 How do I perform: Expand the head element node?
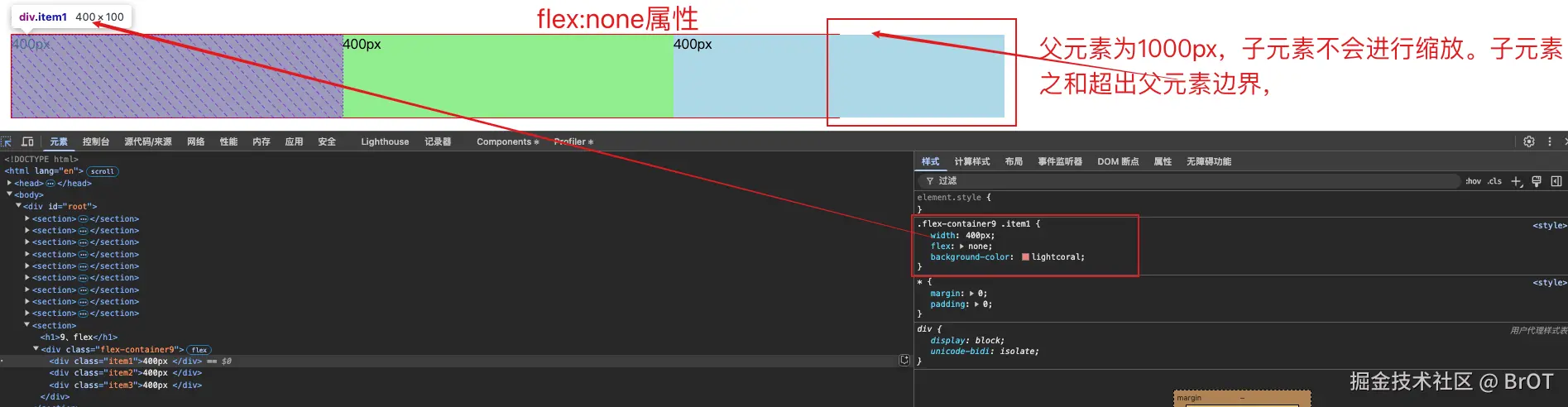click(9, 183)
